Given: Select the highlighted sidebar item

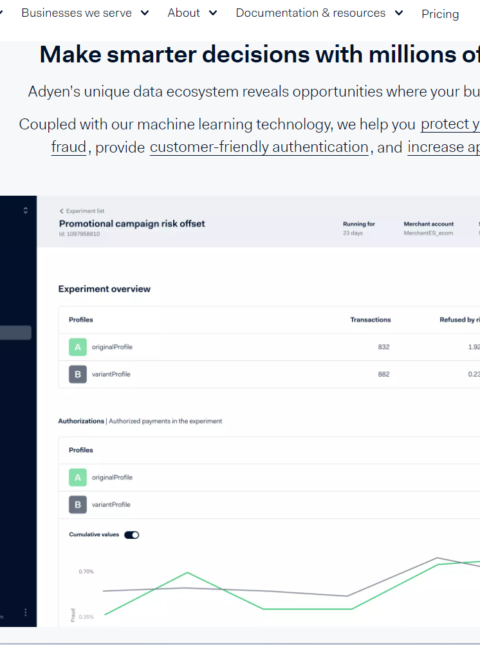Looking at the screenshot, I should tap(16, 333).
